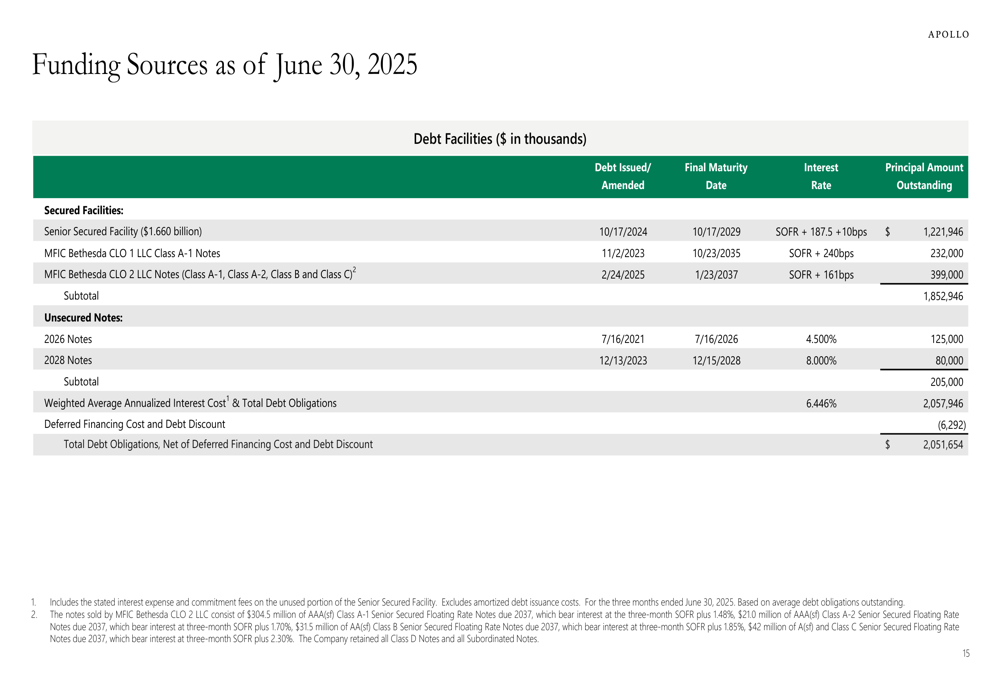Select the maturity date 12/15/2028

coord(716,360)
